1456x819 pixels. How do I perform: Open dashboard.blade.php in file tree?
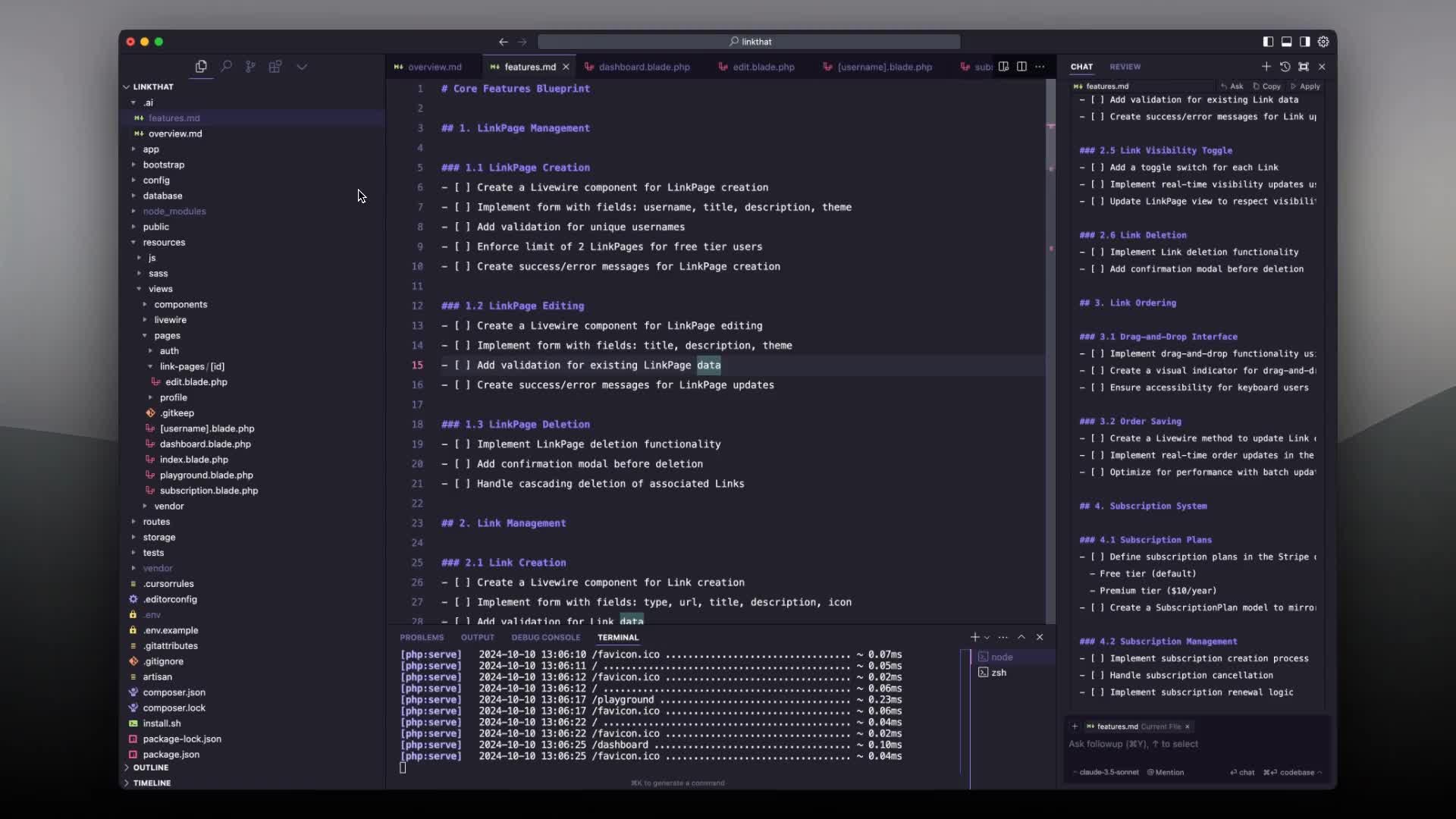click(252, 444)
